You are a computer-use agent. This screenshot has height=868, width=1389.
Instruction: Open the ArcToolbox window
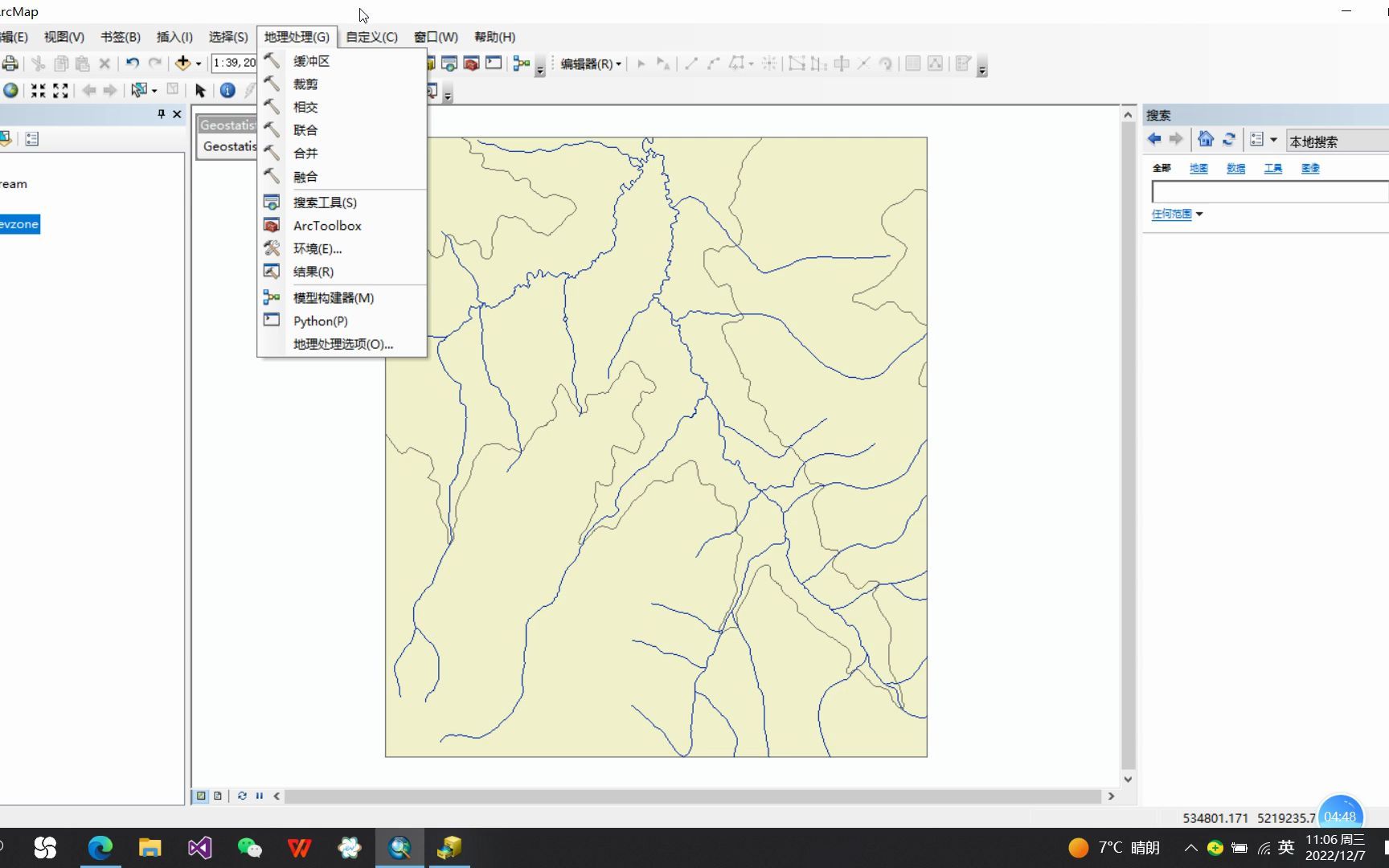pos(327,226)
